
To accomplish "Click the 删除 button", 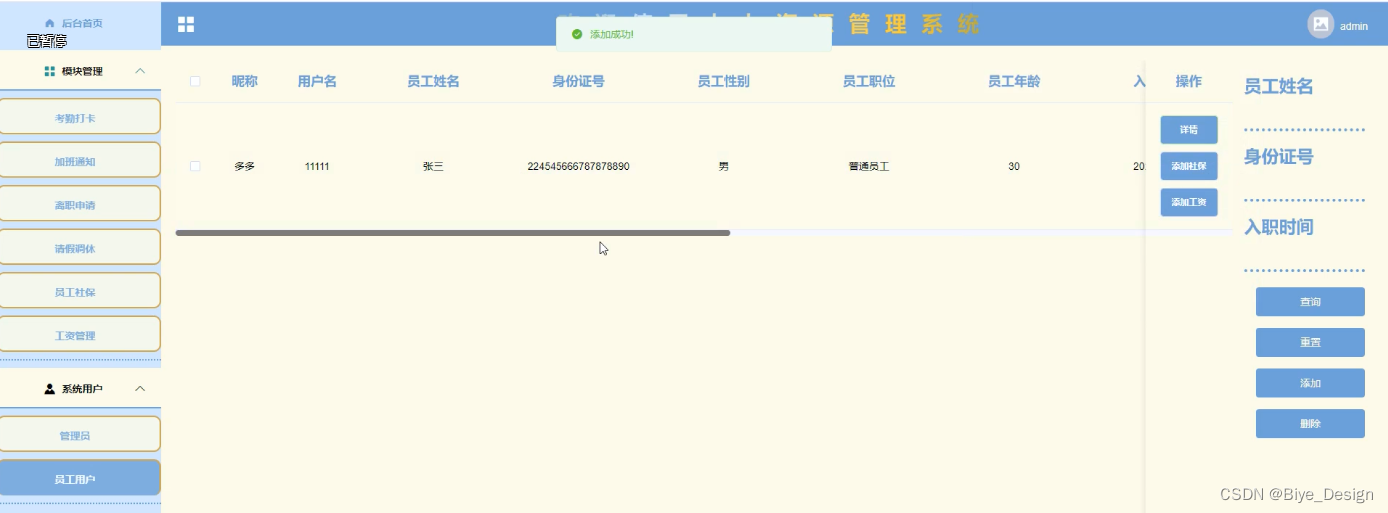I will tap(1310, 423).
